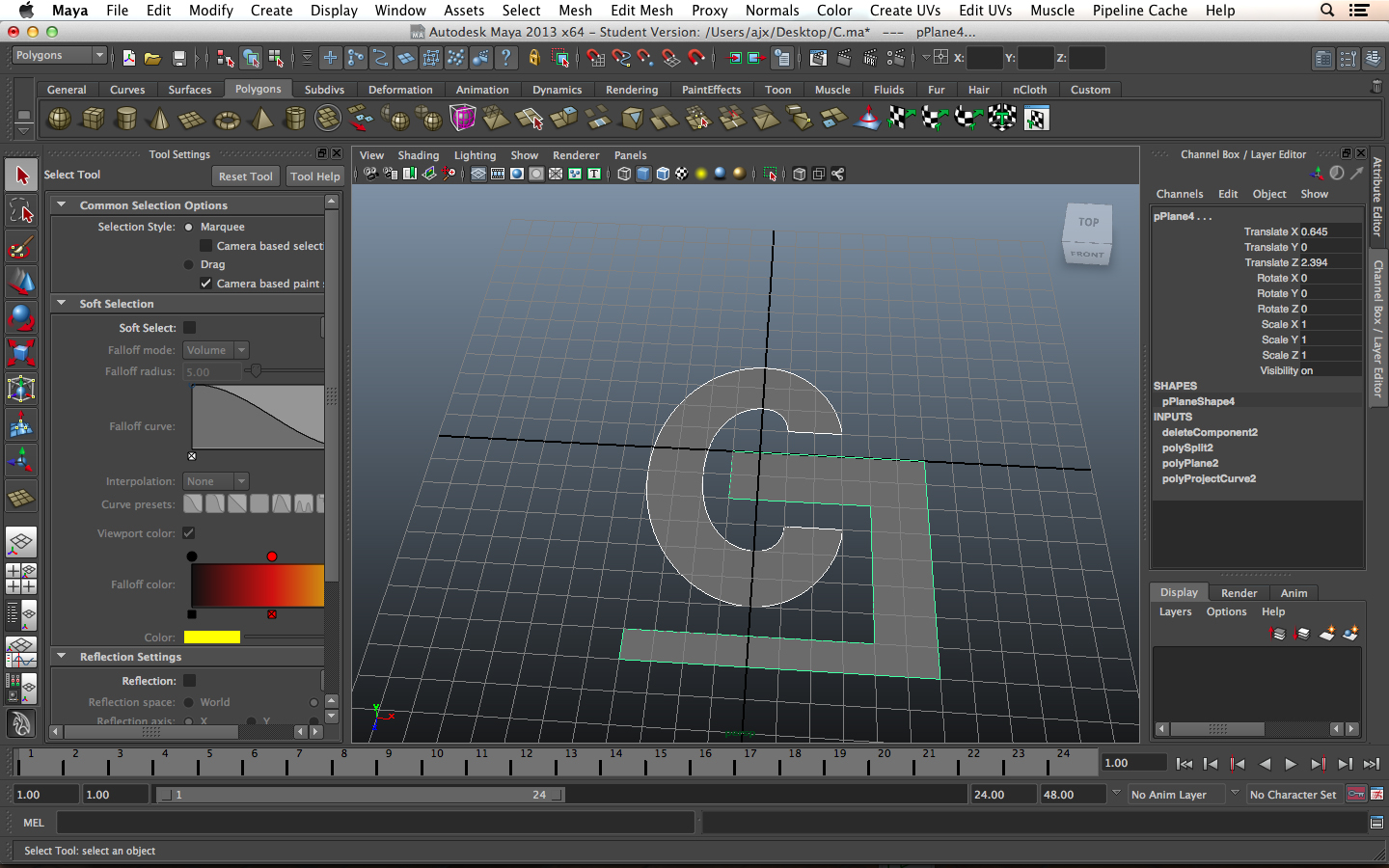Activate the Lasso selection tool
Image resolution: width=1389 pixels, height=868 pixels.
(21, 211)
